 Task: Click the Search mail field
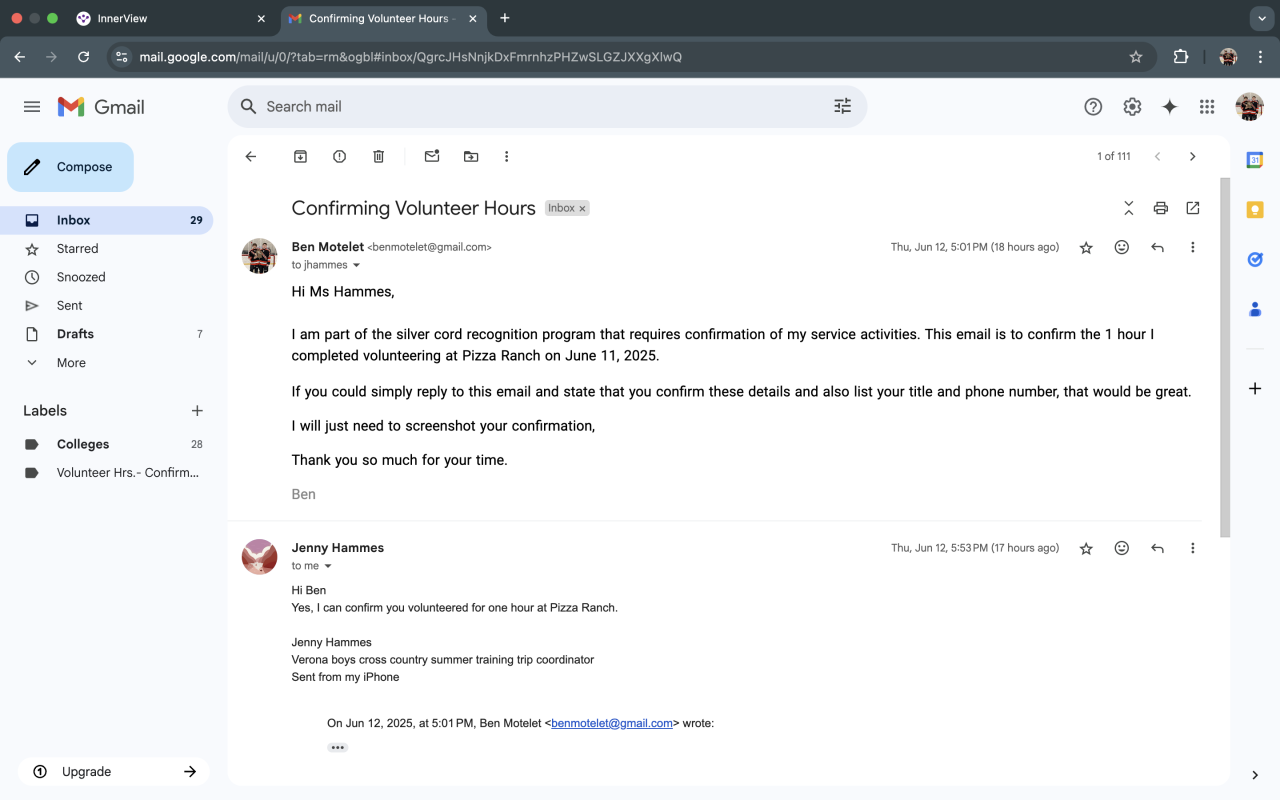point(540,107)
